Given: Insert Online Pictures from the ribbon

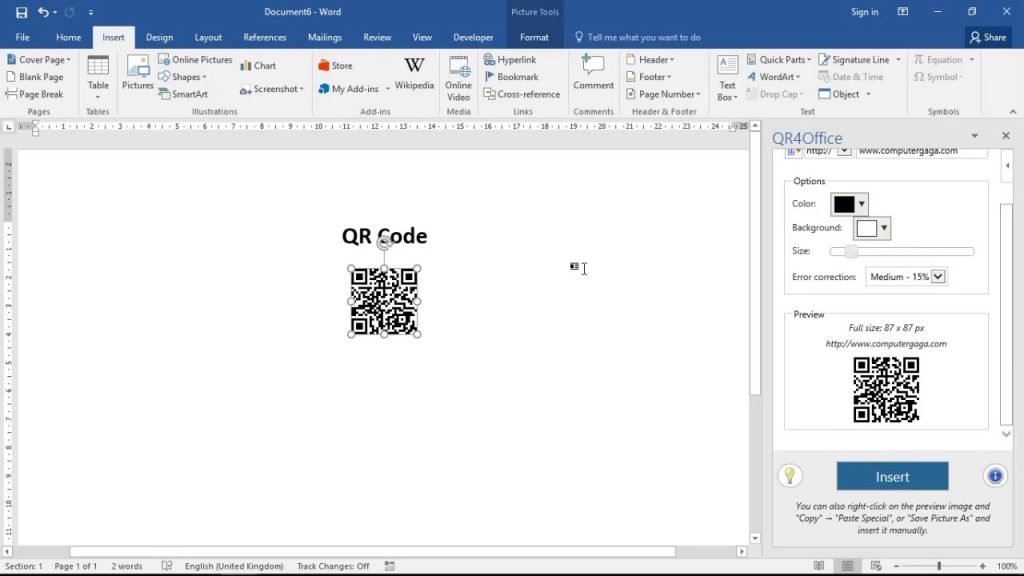Looking at the screenshot, I should tap(195, 59).
